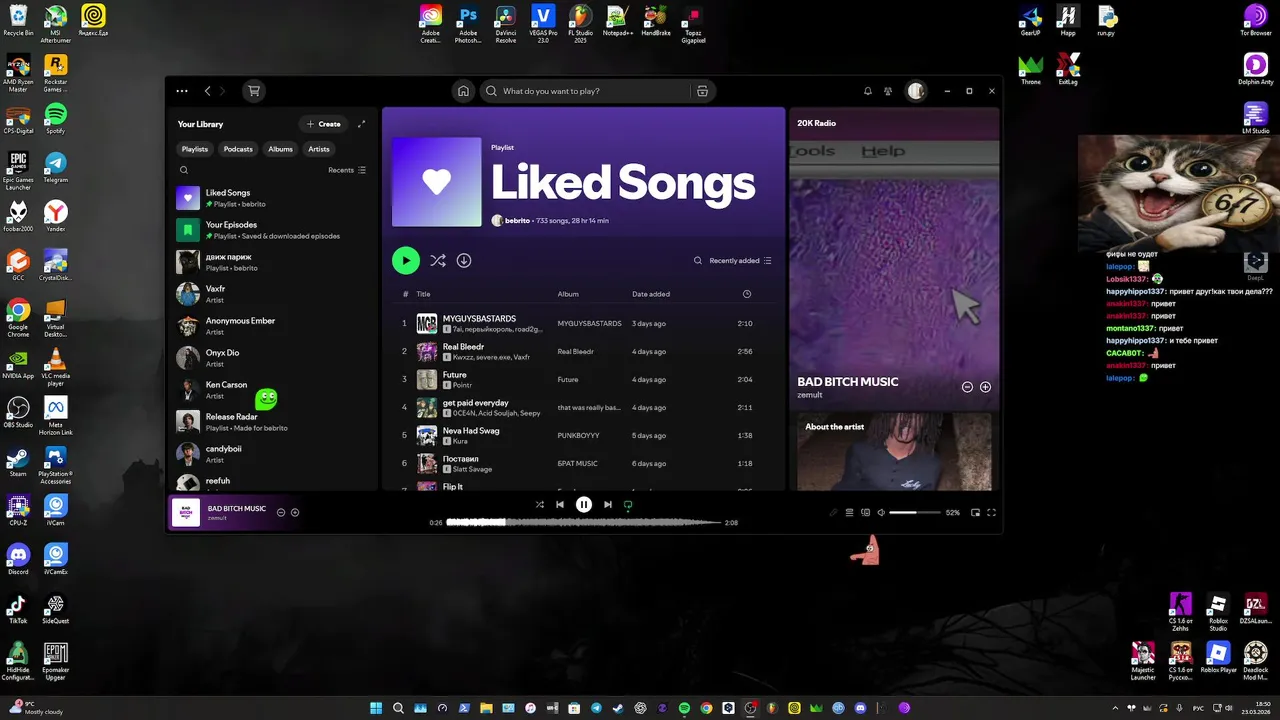Viewport: 1280px width, 720px height.
Task: Click the now-playing bar album thumbnail
Action: tap(186, 512)
